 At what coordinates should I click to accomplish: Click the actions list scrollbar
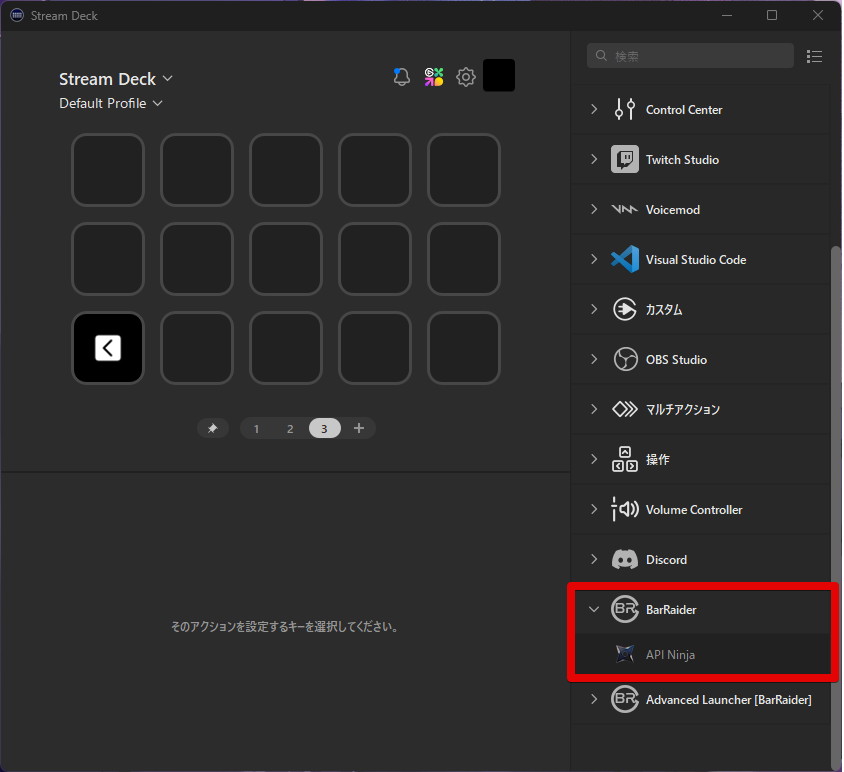(835, 506)
